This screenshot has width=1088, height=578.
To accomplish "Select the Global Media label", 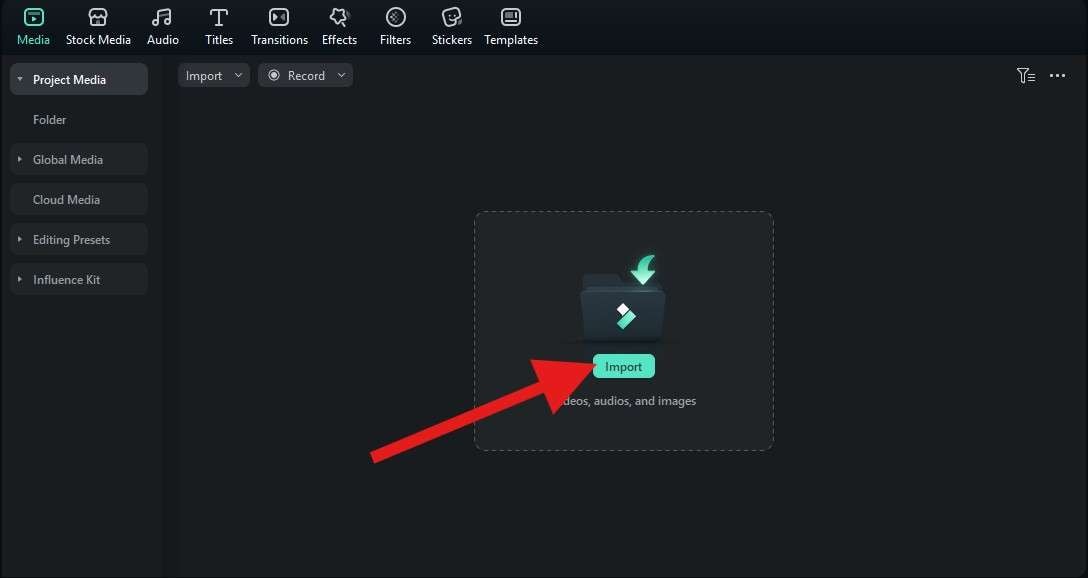I will click(x=68, y=160).
